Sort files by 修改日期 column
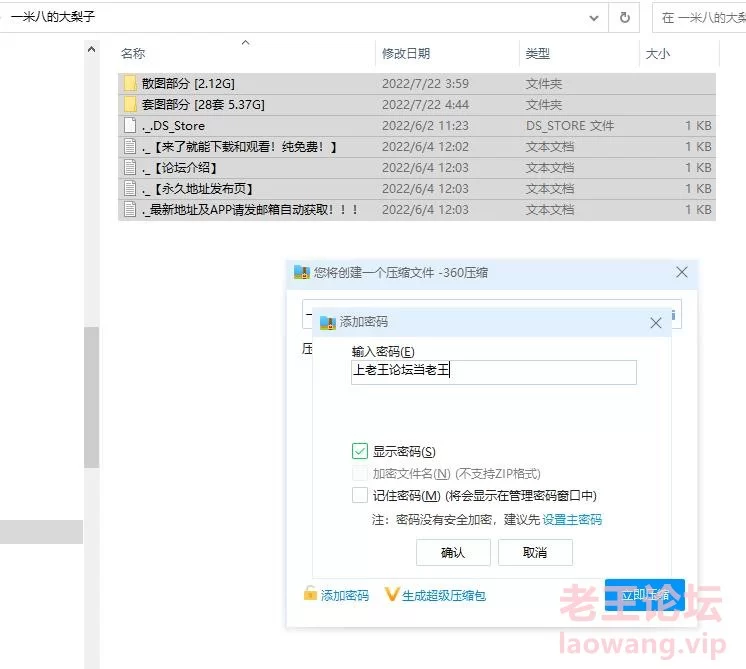Viewport: 746px width, 669px height. (406, 54)
